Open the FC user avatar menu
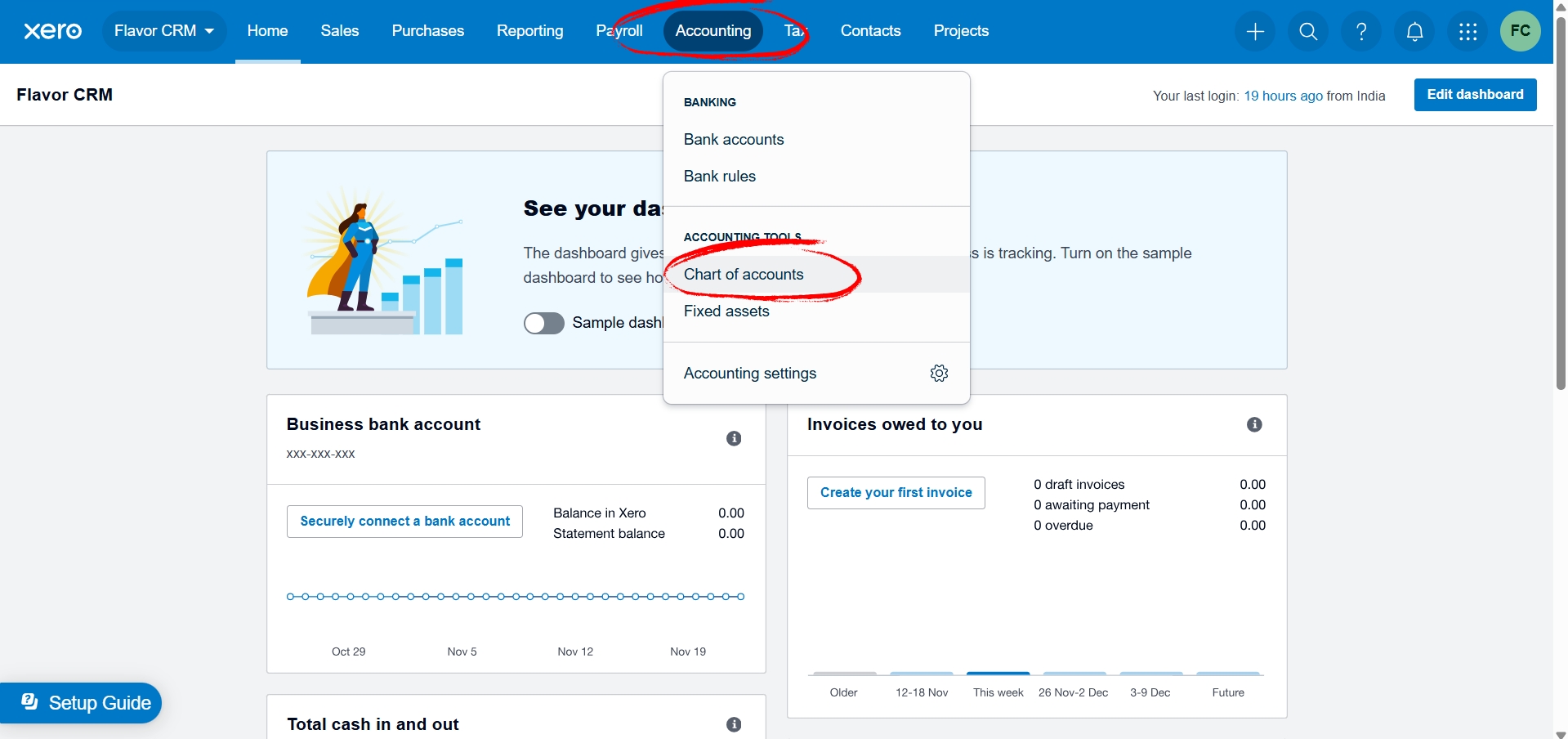 pyautogui.click(x=1520, y=31)
